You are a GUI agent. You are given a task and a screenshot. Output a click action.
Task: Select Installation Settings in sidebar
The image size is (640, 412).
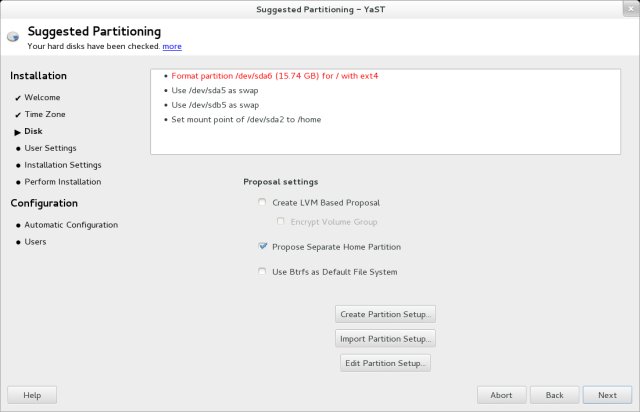point(62,165)
